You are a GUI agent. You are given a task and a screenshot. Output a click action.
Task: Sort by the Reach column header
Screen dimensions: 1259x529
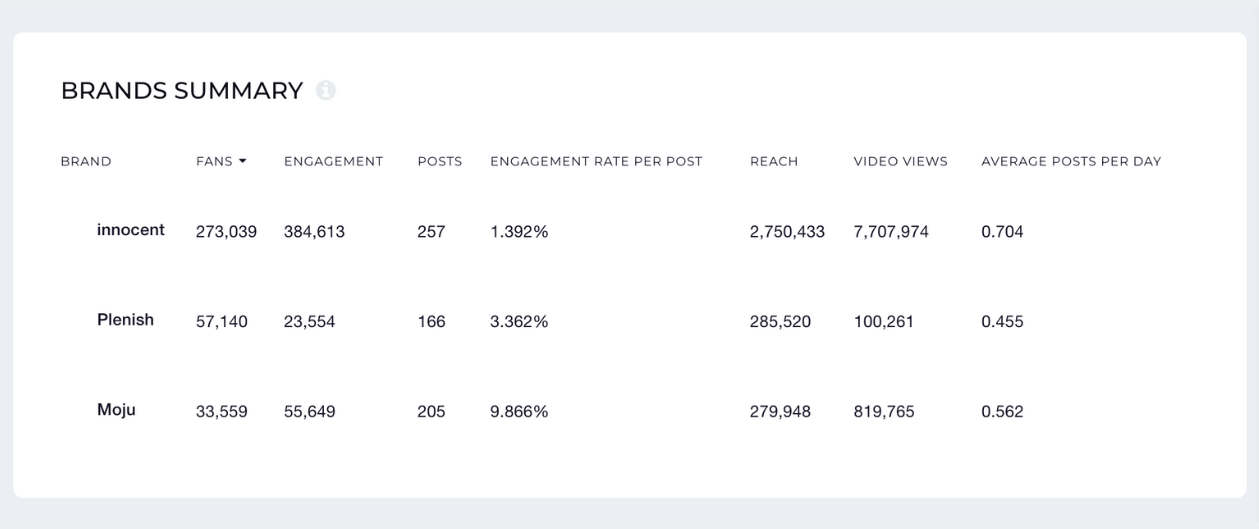[x=774, y=161]
